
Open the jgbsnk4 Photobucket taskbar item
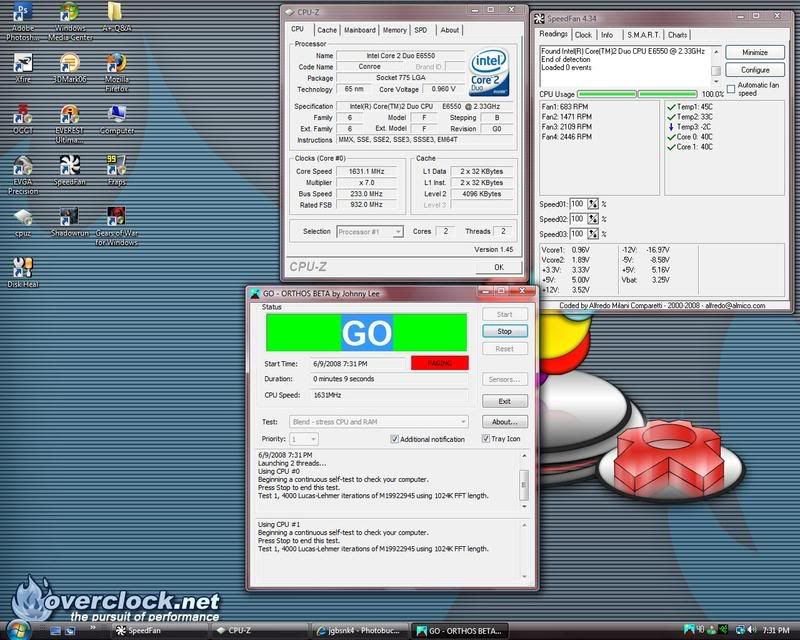[360, 630]
